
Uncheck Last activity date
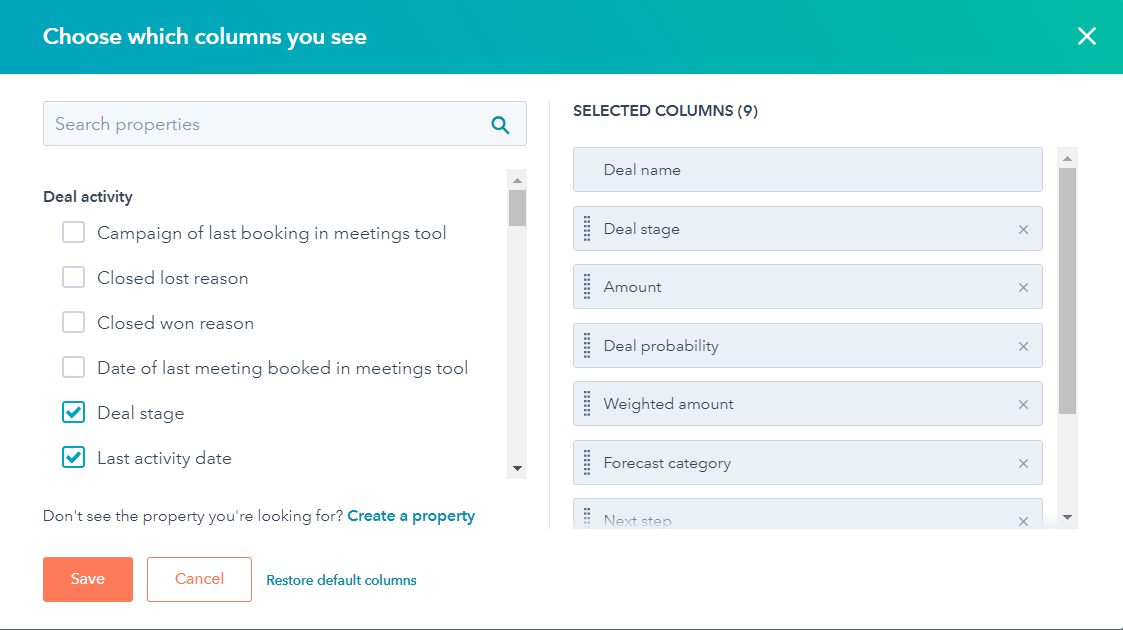click(x=73, y=457)
